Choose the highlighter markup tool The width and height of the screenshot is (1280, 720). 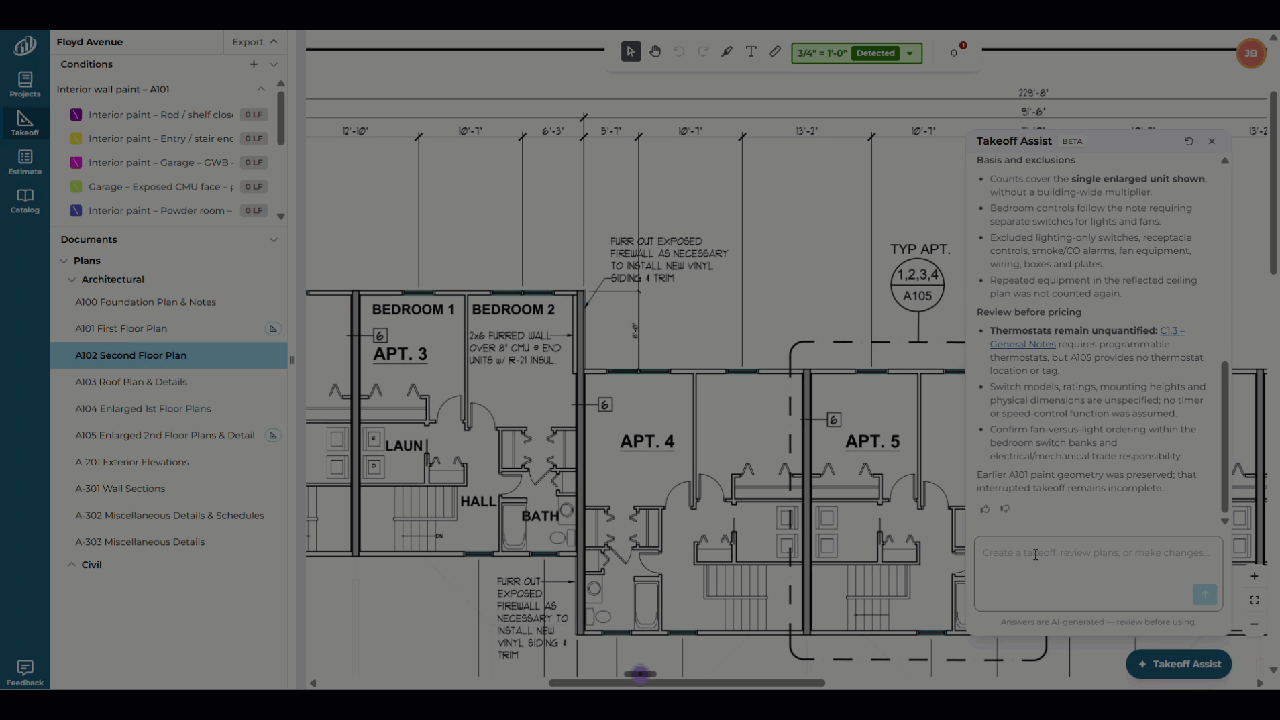pyautogui.click(x=727, y=52)
